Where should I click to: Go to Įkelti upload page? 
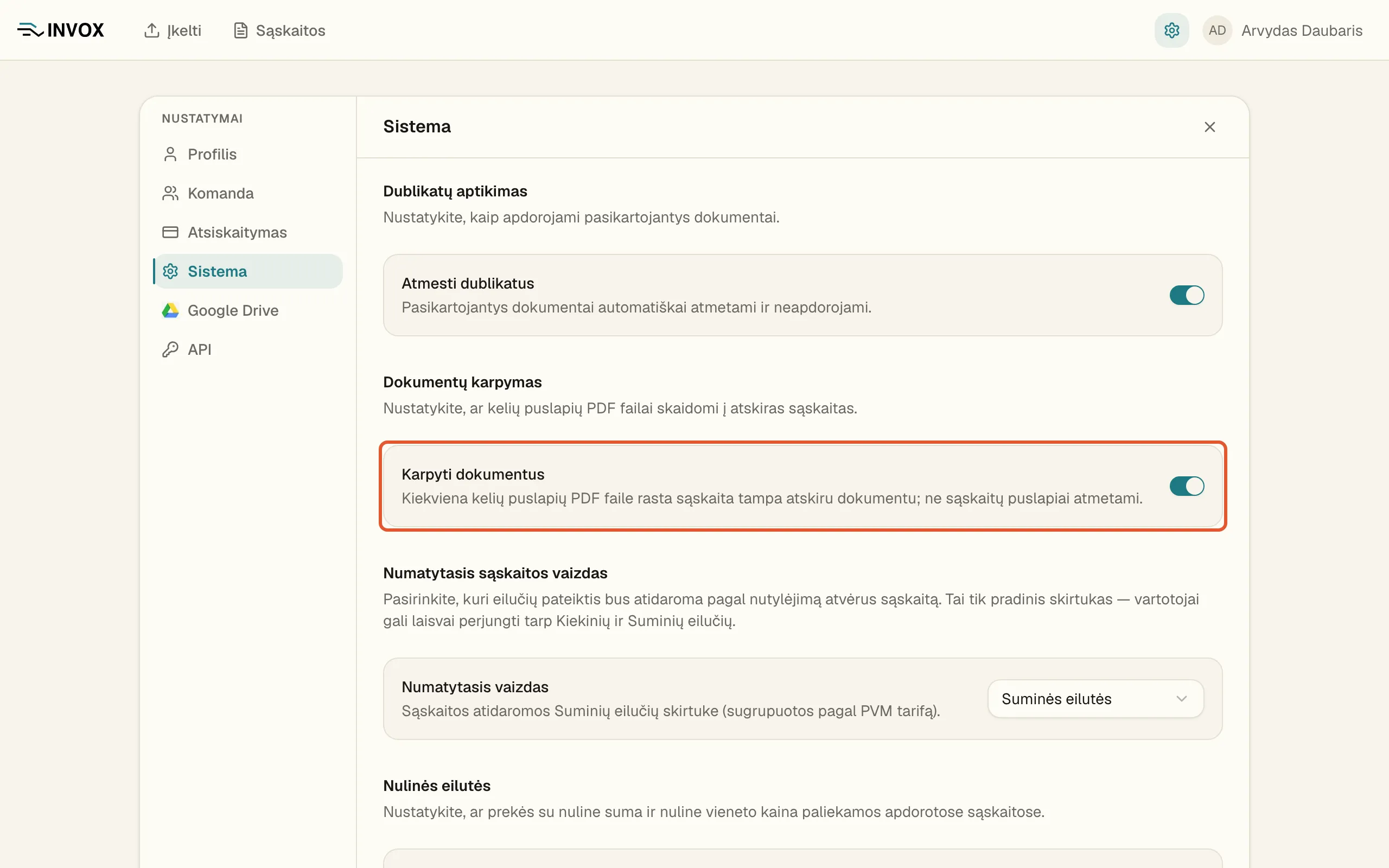(x=172, y=30)
